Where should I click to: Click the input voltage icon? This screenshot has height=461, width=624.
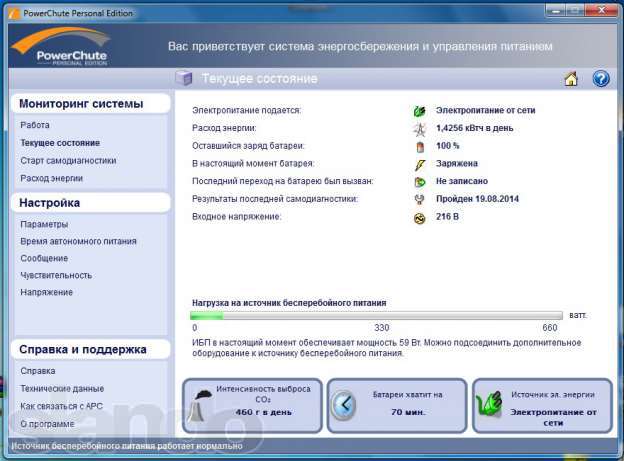[420, 217]
